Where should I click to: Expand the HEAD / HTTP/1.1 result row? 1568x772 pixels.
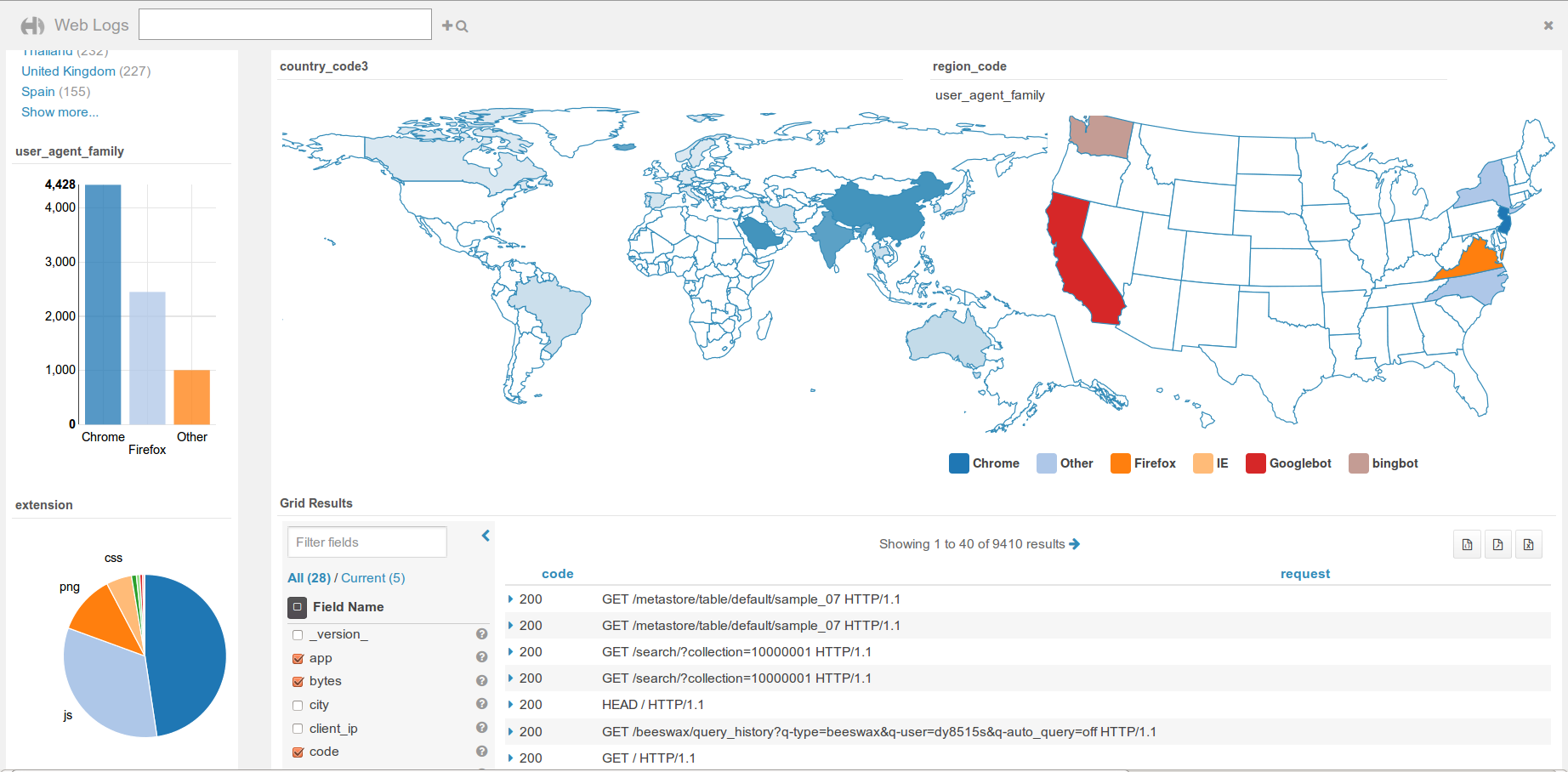pyautogui.click(x=510, y=705)
